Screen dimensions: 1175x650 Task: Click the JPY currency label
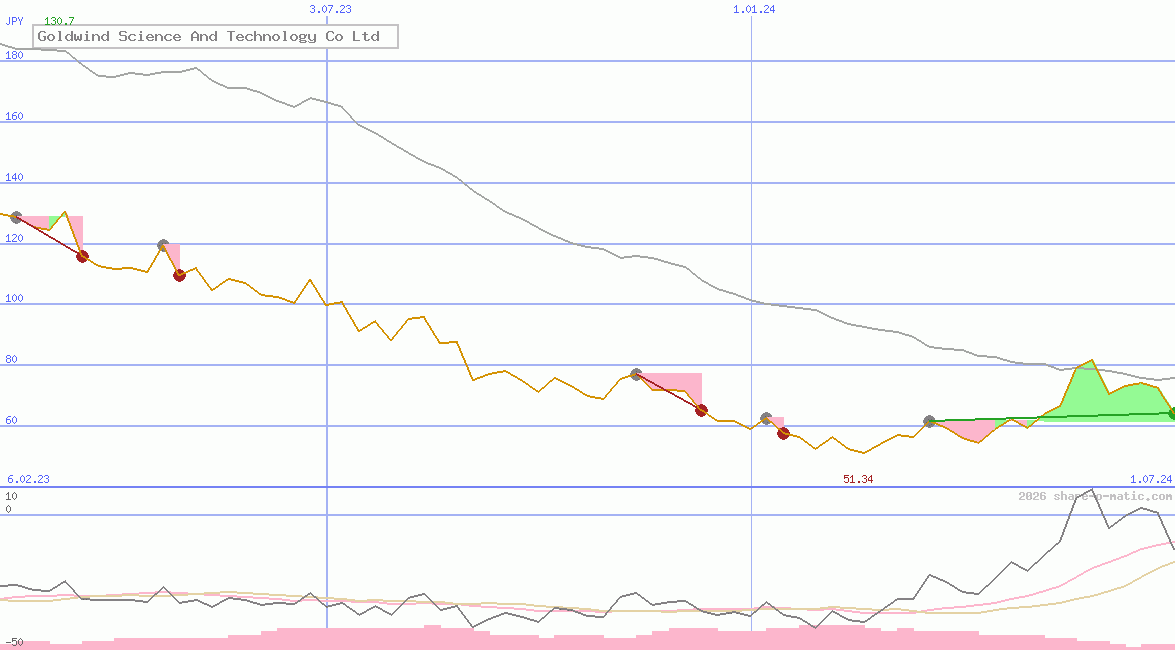(15, 21)
